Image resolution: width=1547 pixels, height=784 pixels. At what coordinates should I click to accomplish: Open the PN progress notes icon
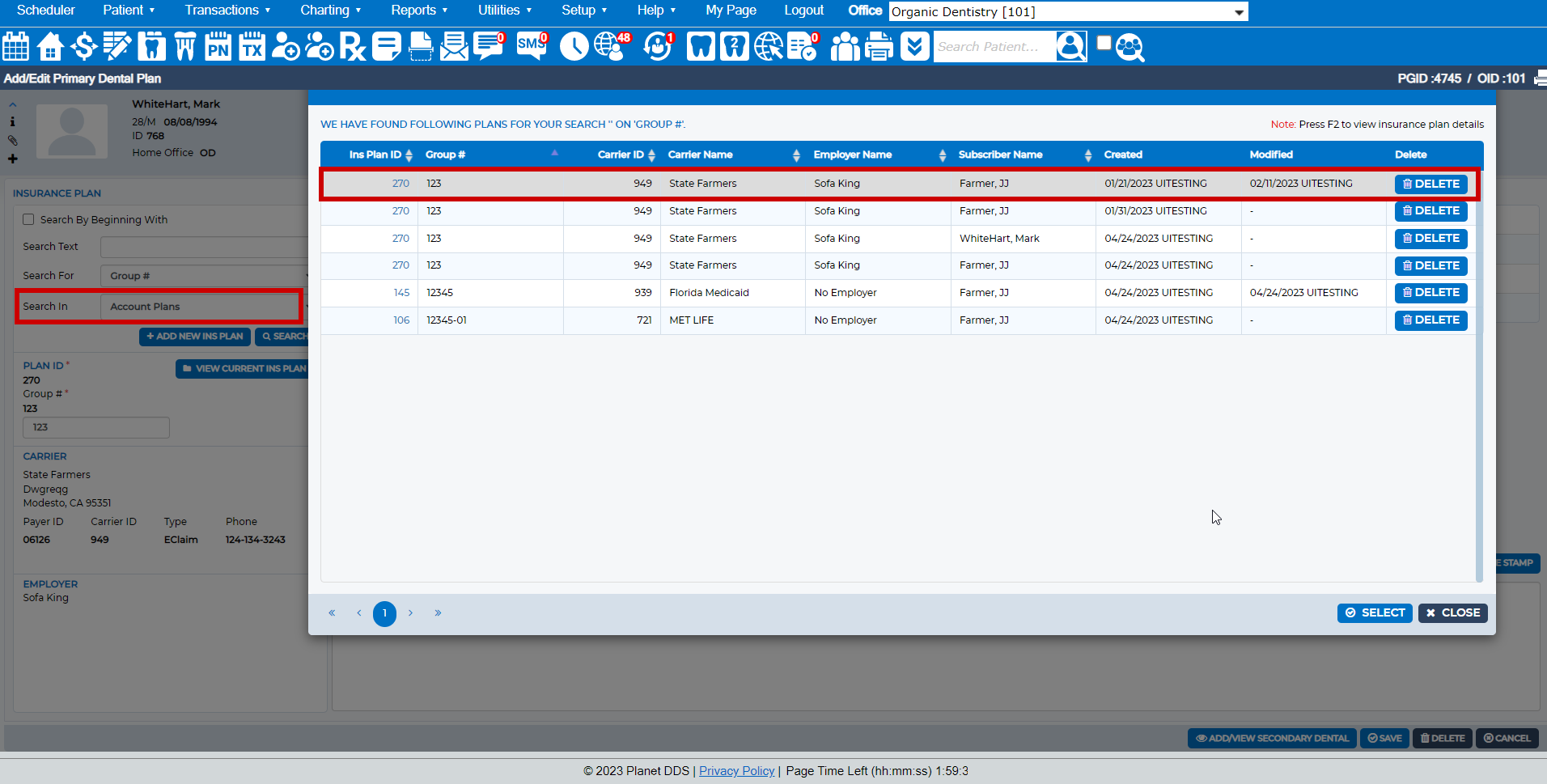click(218, 47)
